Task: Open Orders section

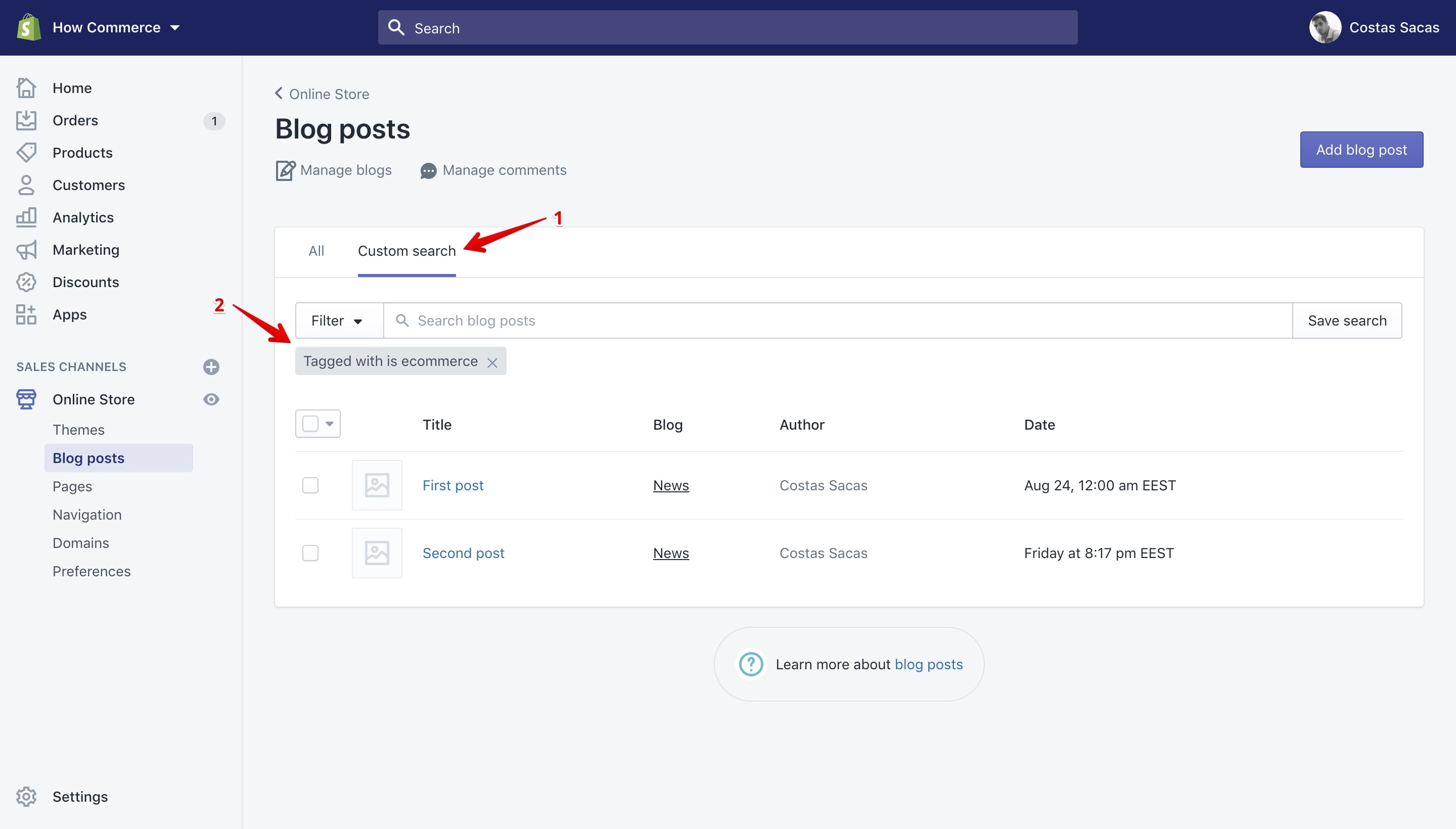Action: 75,121
